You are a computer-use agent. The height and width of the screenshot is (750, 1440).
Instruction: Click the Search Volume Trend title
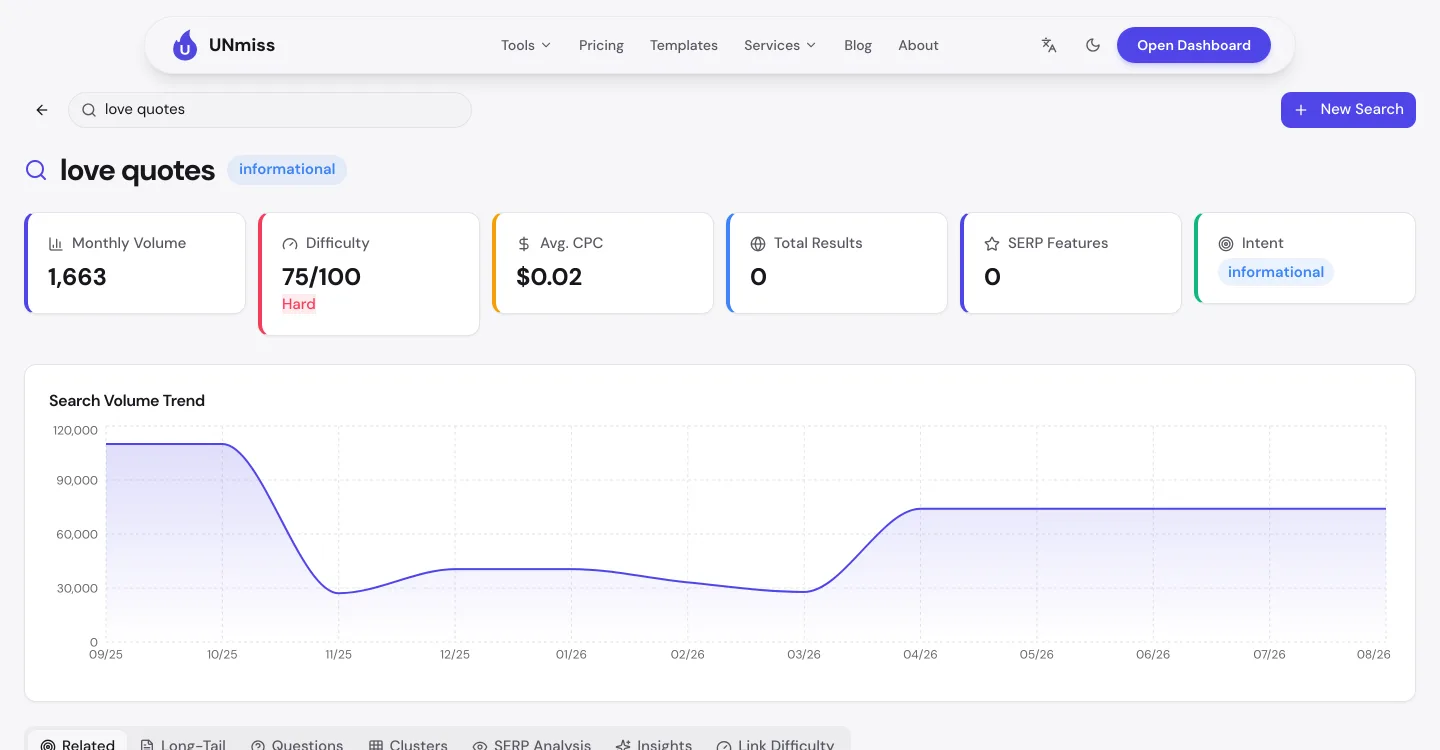tap(127, 400)
